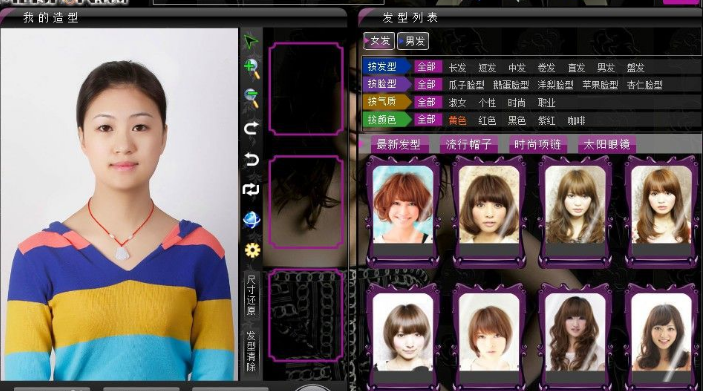703x391 pixels.
Task: Filter by 杏仁脸型 face shape
Action: tap(645, 85)
